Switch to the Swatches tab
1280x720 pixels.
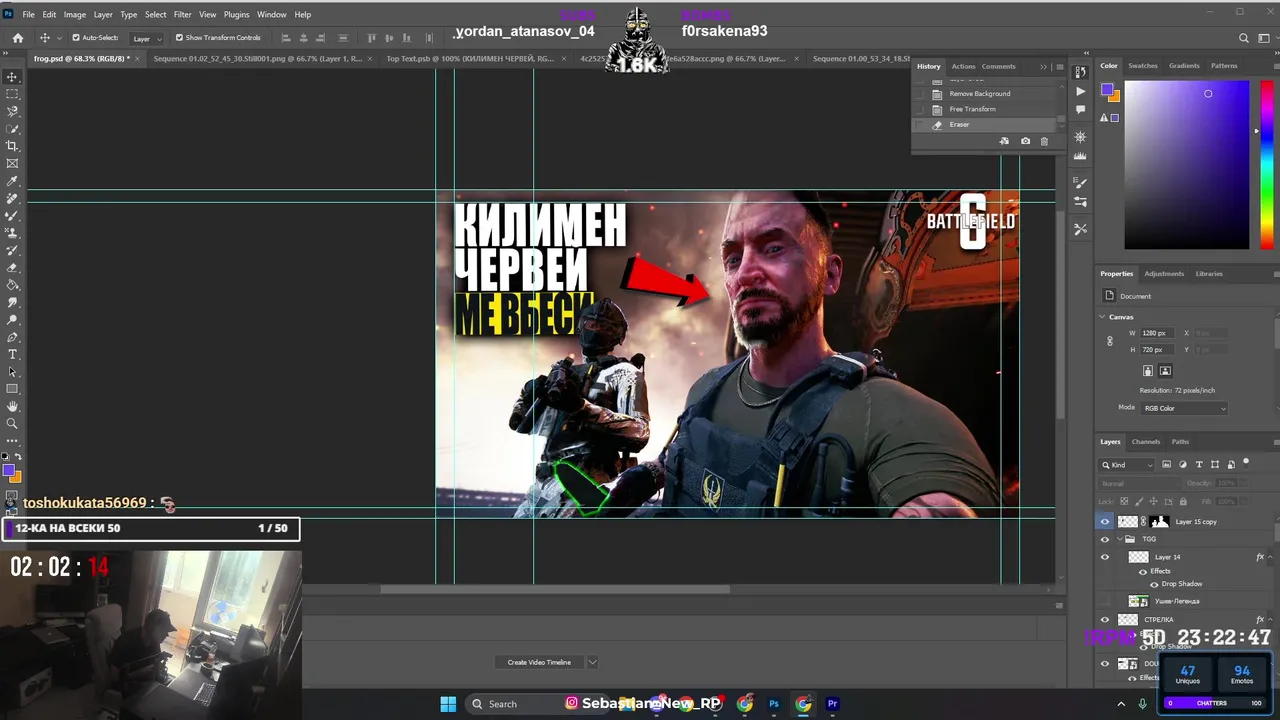point(1142,66)
